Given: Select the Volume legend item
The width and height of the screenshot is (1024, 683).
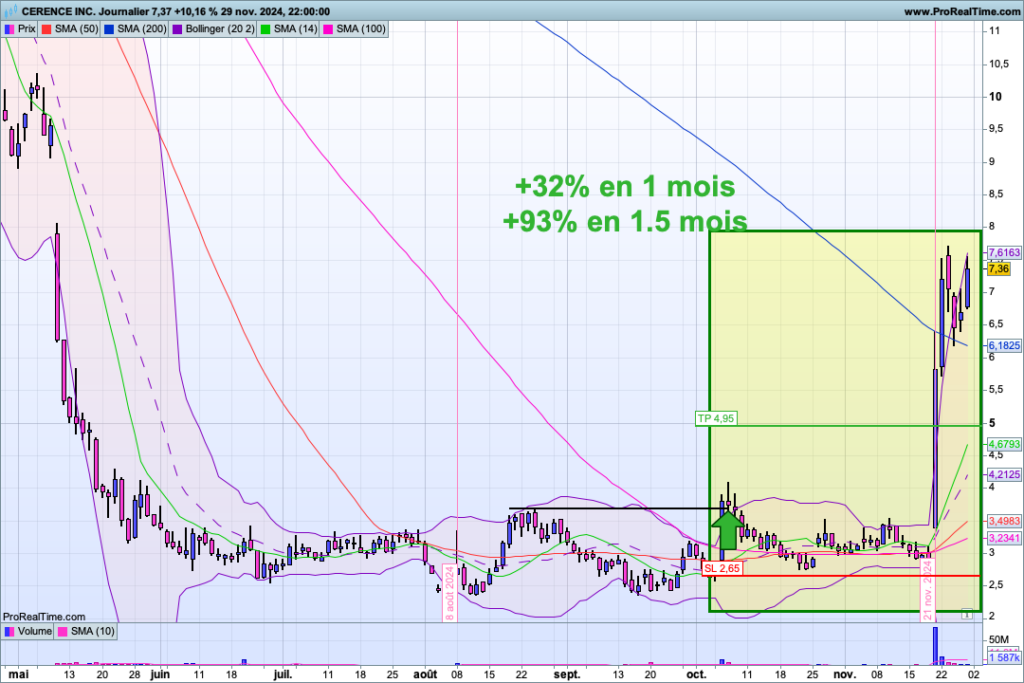Looking at the screenshot, I should pos(28,631).
